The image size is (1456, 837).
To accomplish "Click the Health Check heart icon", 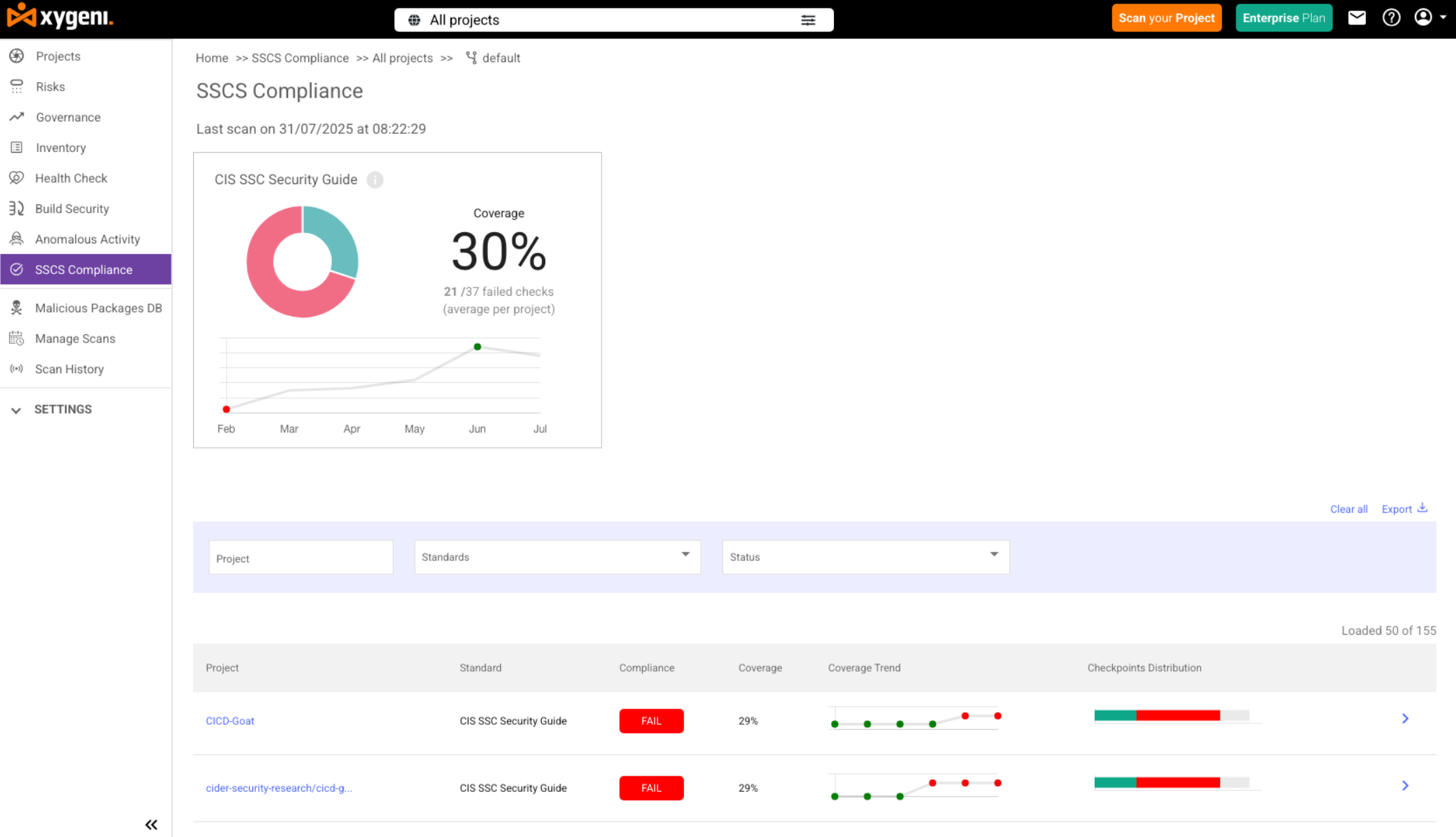I will (x=17, y=178).
